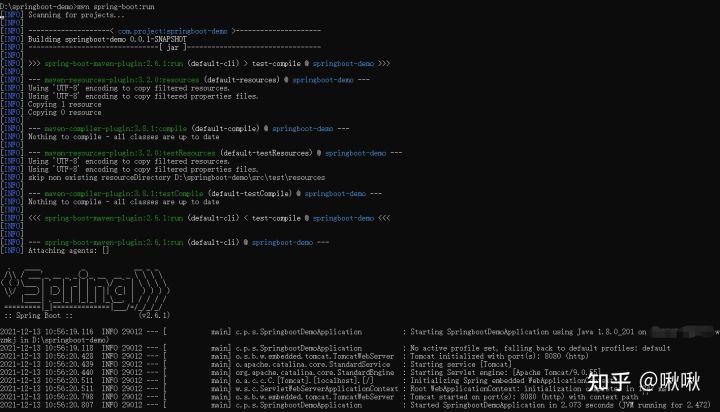This screenshot has height=412, width=720.
Task: Click the "(default-testResources)" execution label
Action: pos(266,153)
